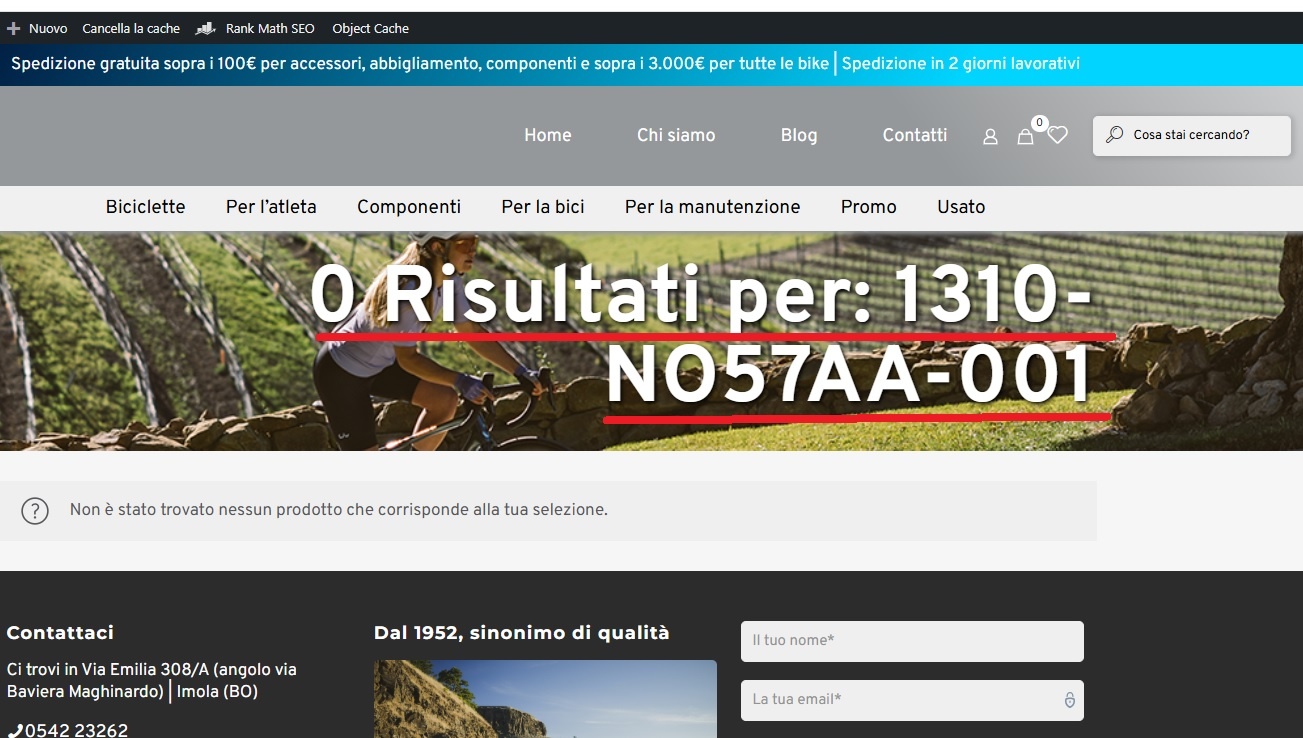
Task: Focus the 'Il tuo nome' input field
Action: [x=912, y=641]
